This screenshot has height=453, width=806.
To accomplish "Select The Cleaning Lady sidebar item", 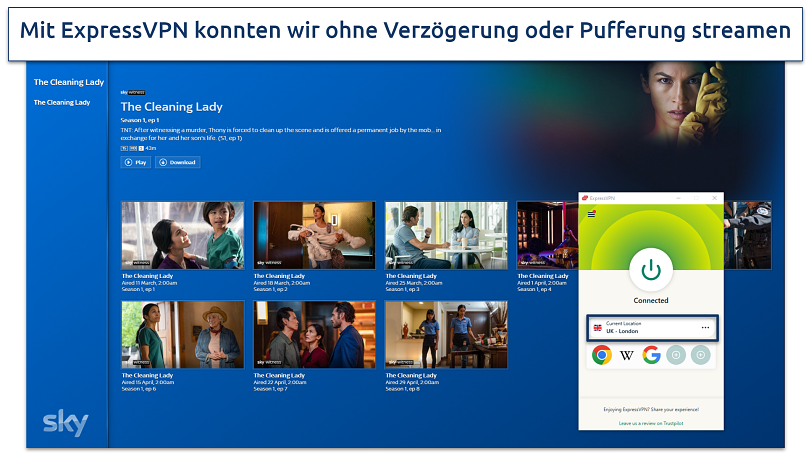I will pos(62,102).
